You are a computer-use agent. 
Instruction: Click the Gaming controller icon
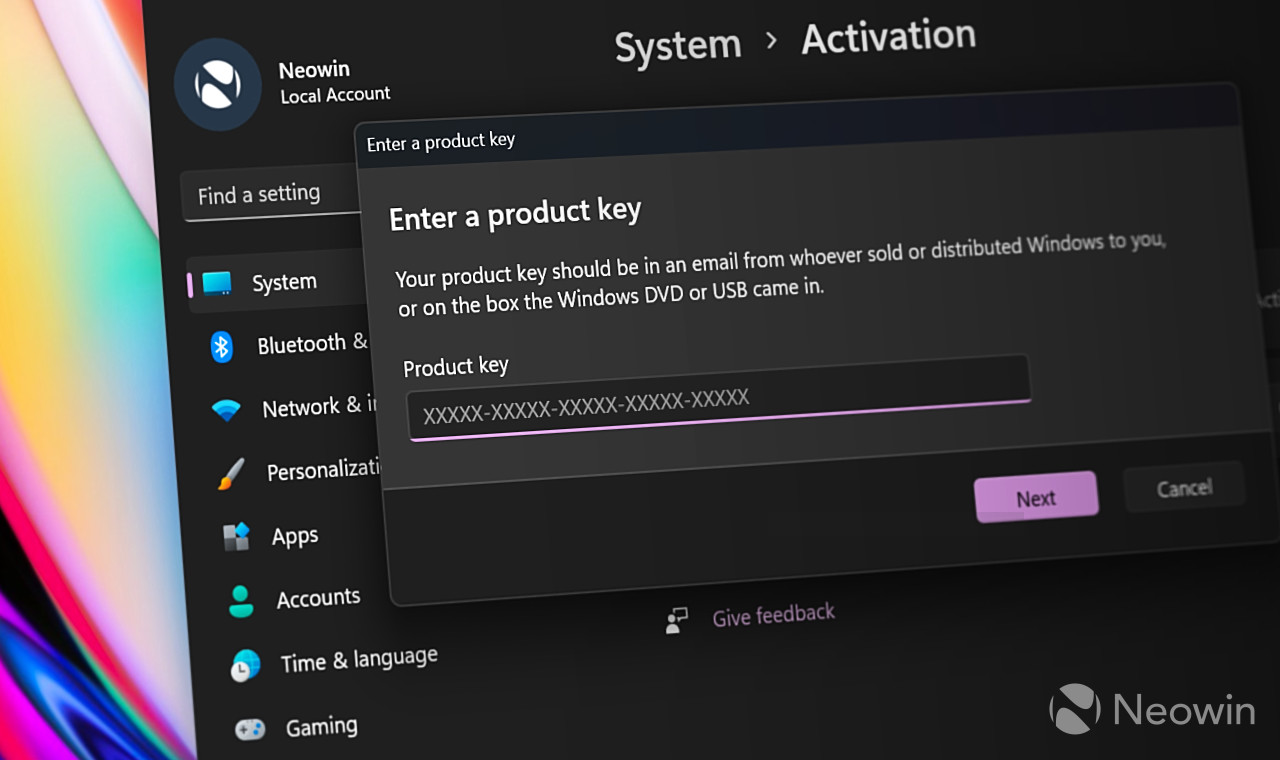click(x=250, y=730)
